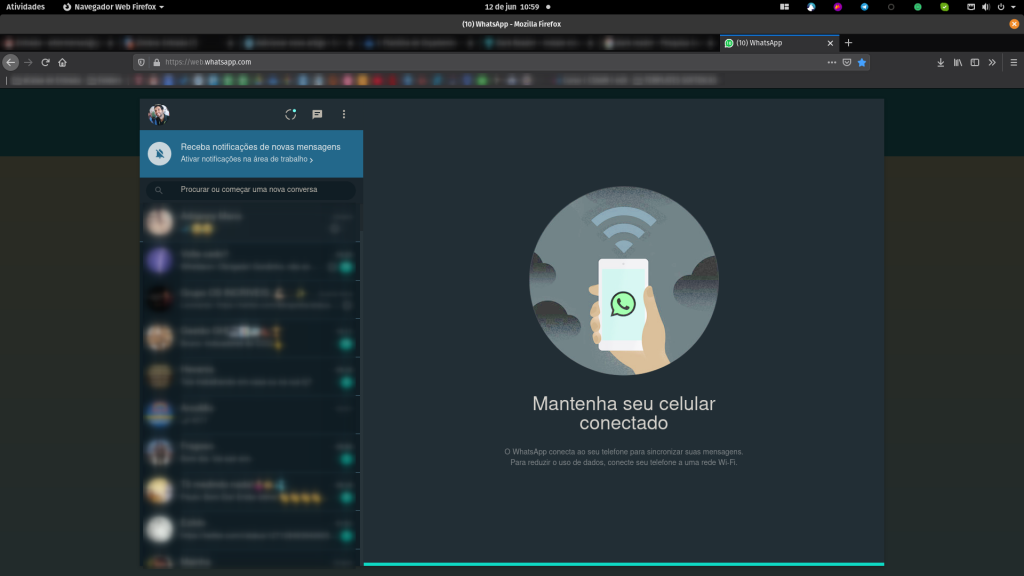The height and width of the screenshot is (576, 1024).
Task: Click the muted bell notification icon
Action: tap(159, 153)
